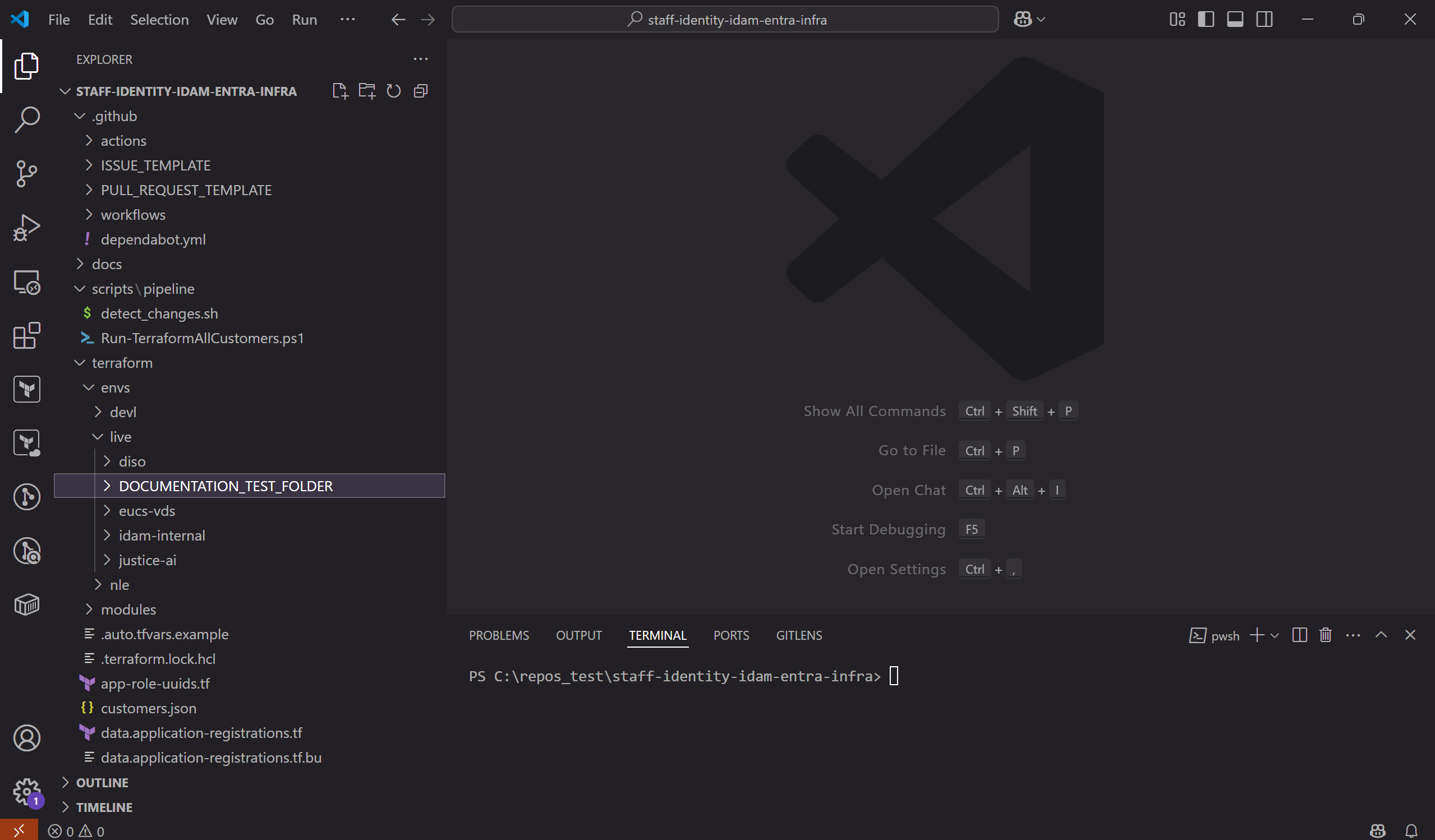Open the Selection menu
Screen dimensions: 1435x840
(159, 20)
